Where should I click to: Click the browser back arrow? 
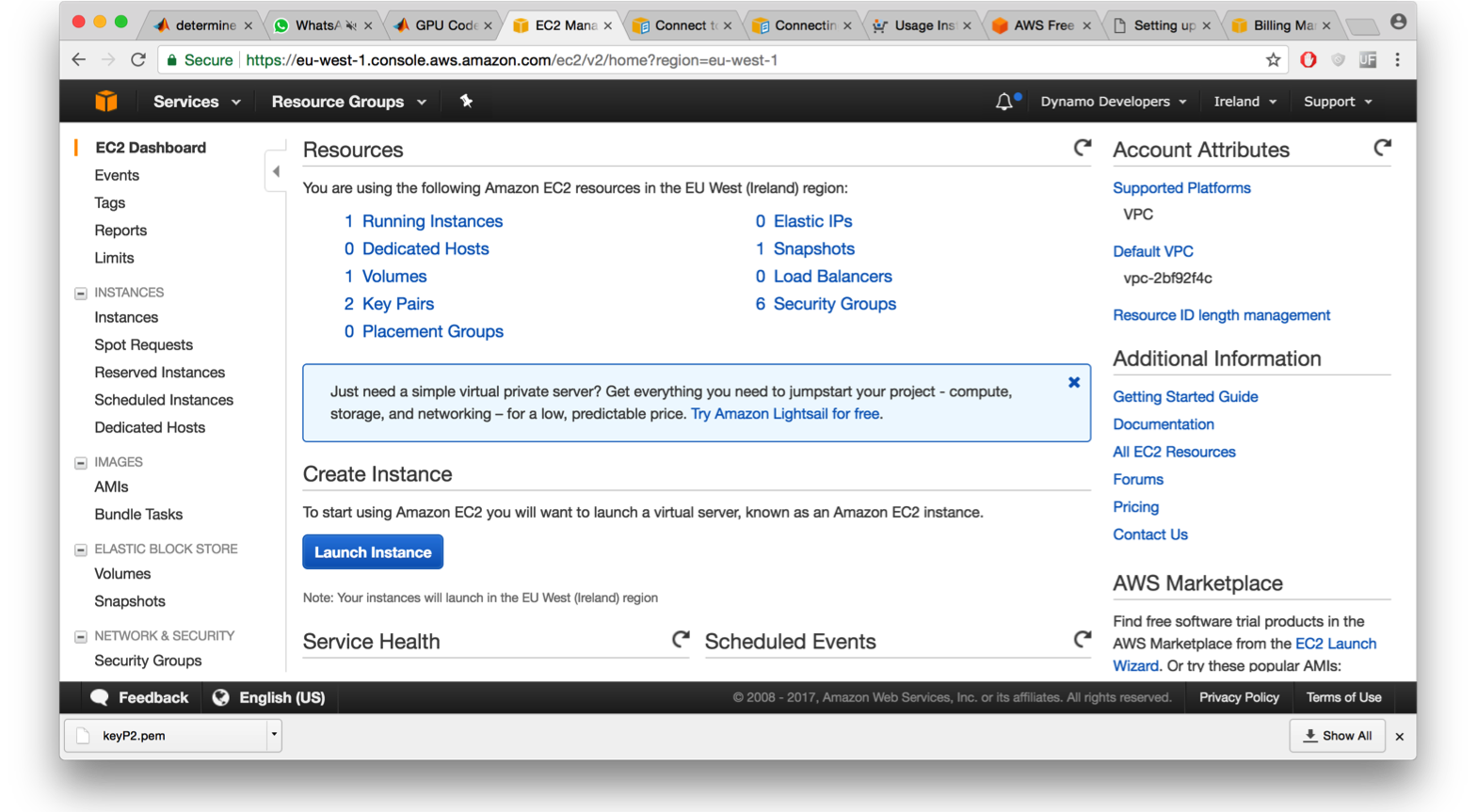tap(78, 60)
